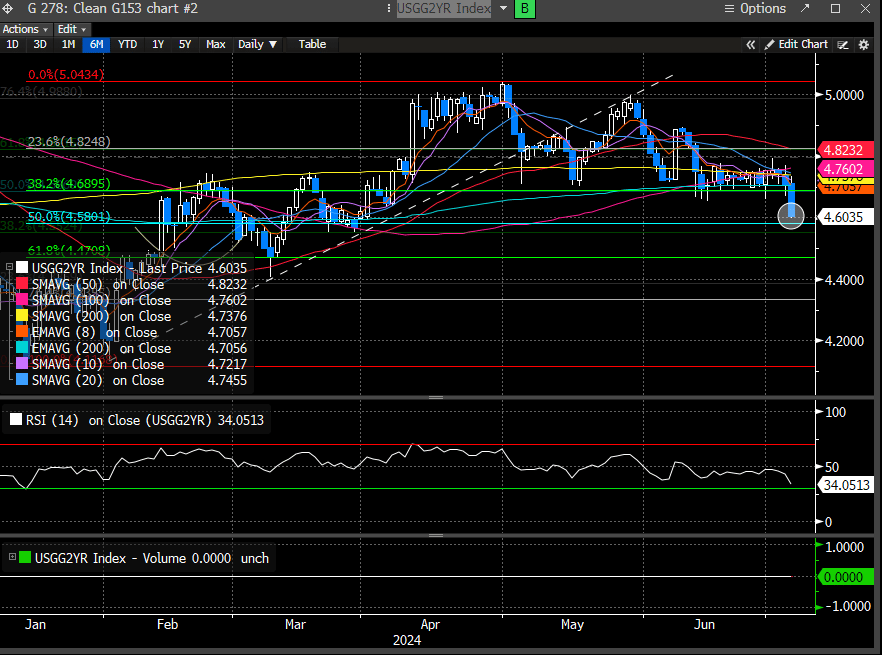
Task: Click the green B security-type icon
Action: pos(525,9)
